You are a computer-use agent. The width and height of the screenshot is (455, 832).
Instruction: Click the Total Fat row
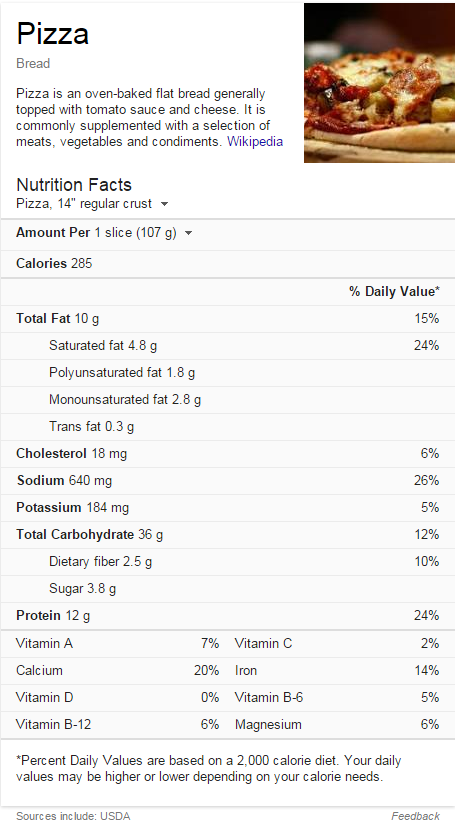(x=228, y=319)
